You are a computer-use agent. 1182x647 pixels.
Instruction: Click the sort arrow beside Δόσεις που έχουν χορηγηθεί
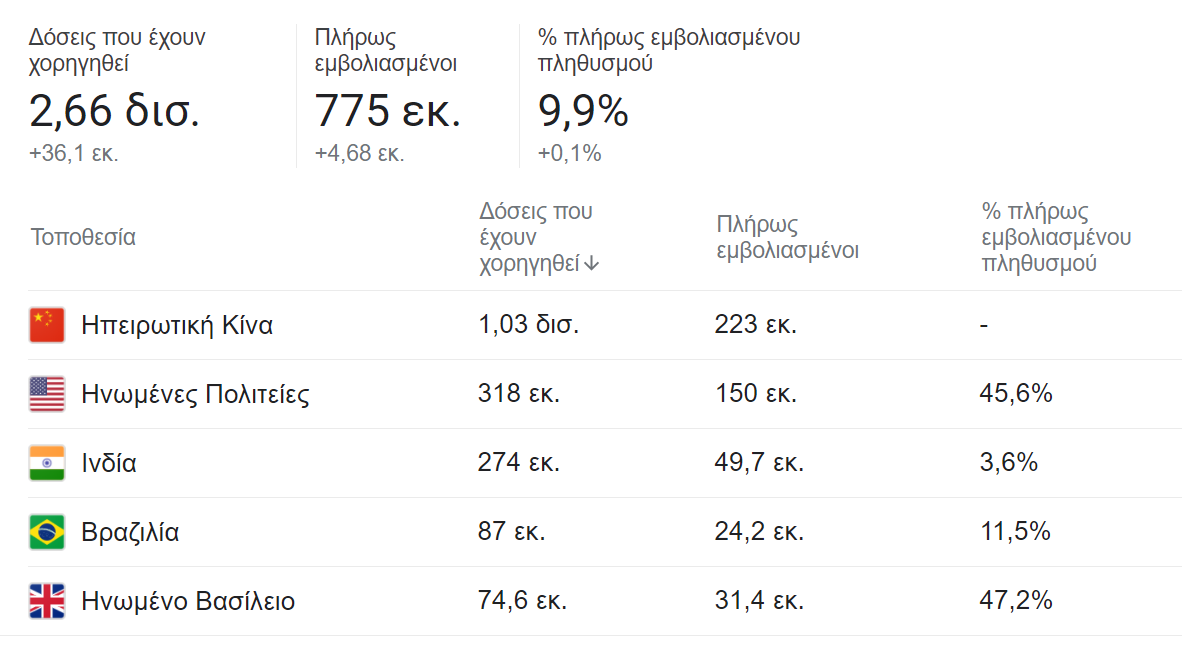point(592,263)
